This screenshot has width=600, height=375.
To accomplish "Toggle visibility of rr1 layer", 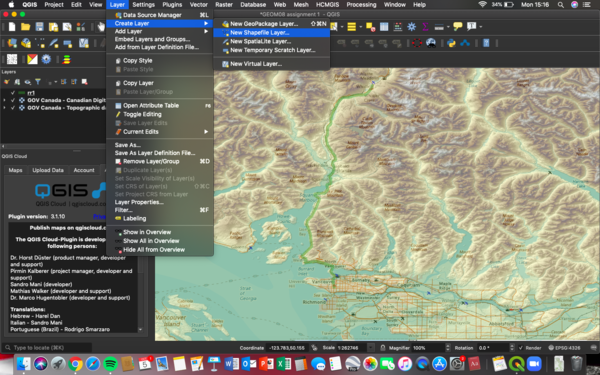I will [13, 93].
